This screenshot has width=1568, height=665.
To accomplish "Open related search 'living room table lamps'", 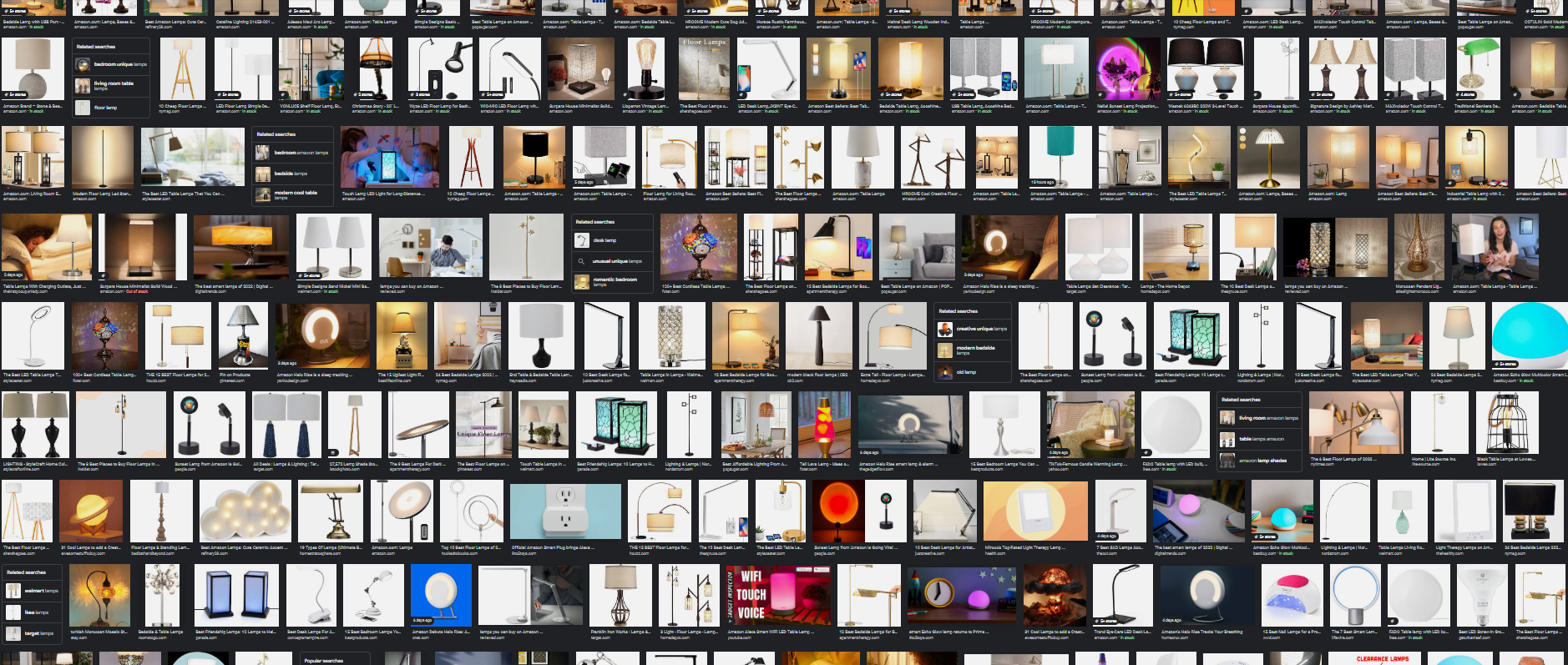I will tap(112, 85).
